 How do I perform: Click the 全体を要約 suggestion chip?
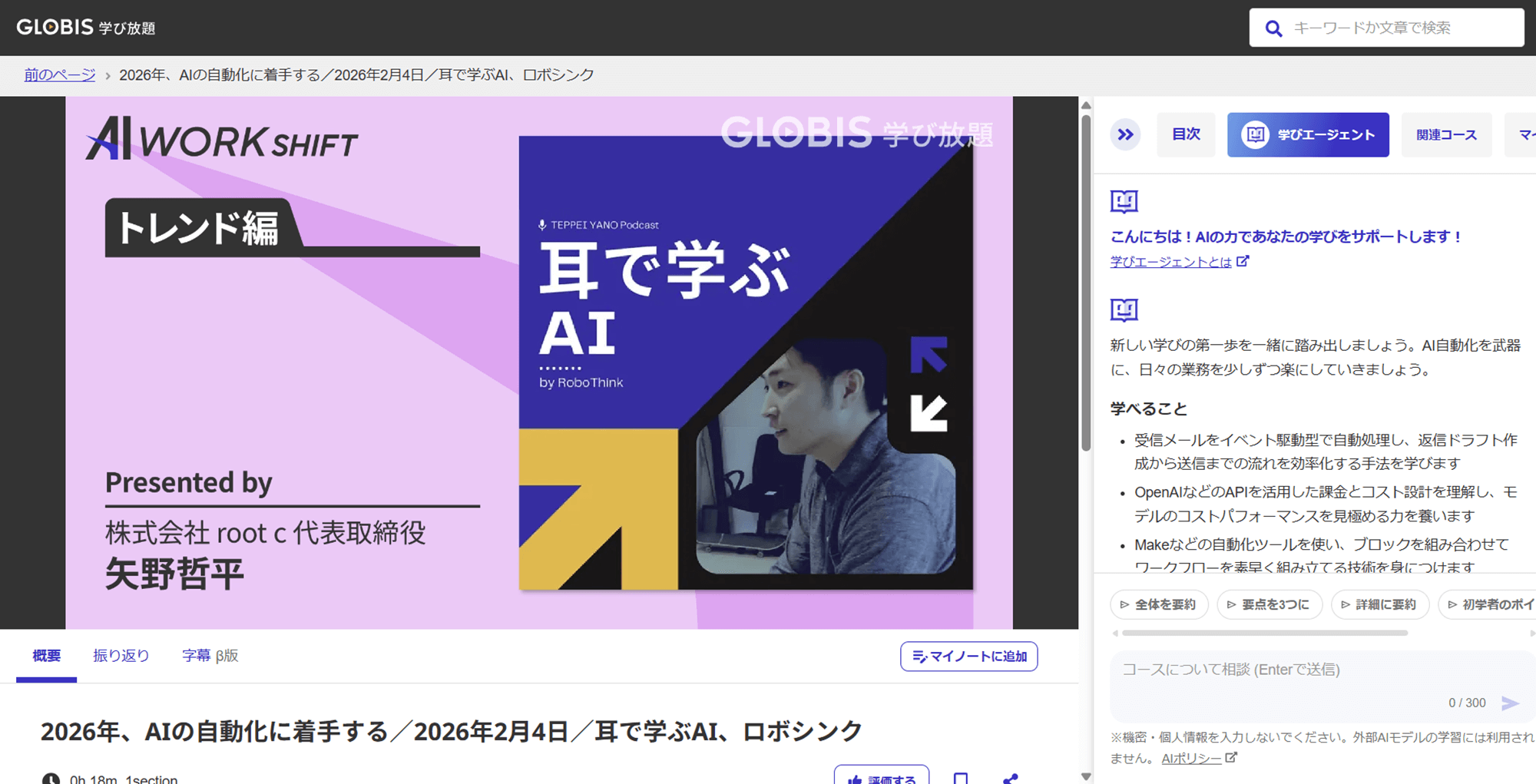(1158, 604)
